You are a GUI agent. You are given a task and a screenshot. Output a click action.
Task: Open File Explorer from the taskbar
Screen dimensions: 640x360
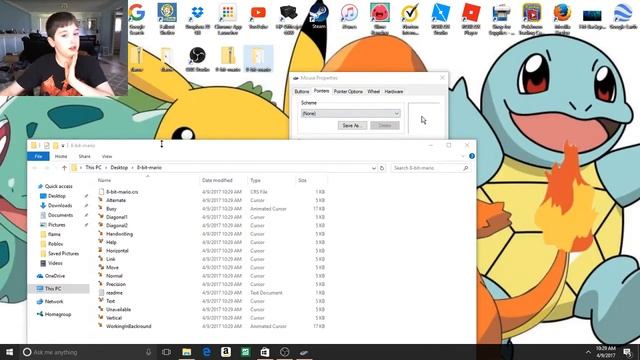[187, 352]
